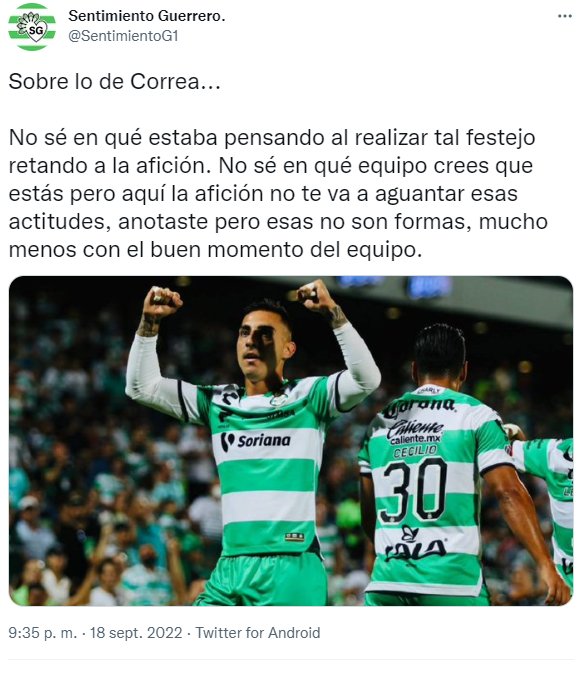The width and height of the screenshot is (584, 675).
Task: Click the display name Sentimiento Guerrero.
Action: [147, 16]
